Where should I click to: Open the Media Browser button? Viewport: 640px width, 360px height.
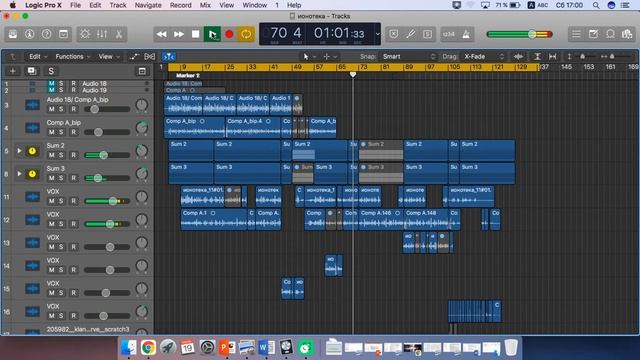[x=627, y=34]
